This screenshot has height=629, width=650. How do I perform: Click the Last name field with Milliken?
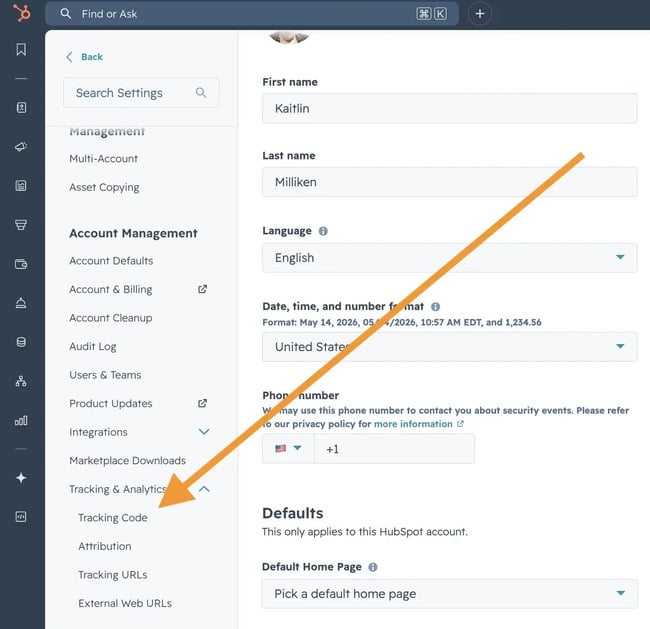(x=449, y=182)
